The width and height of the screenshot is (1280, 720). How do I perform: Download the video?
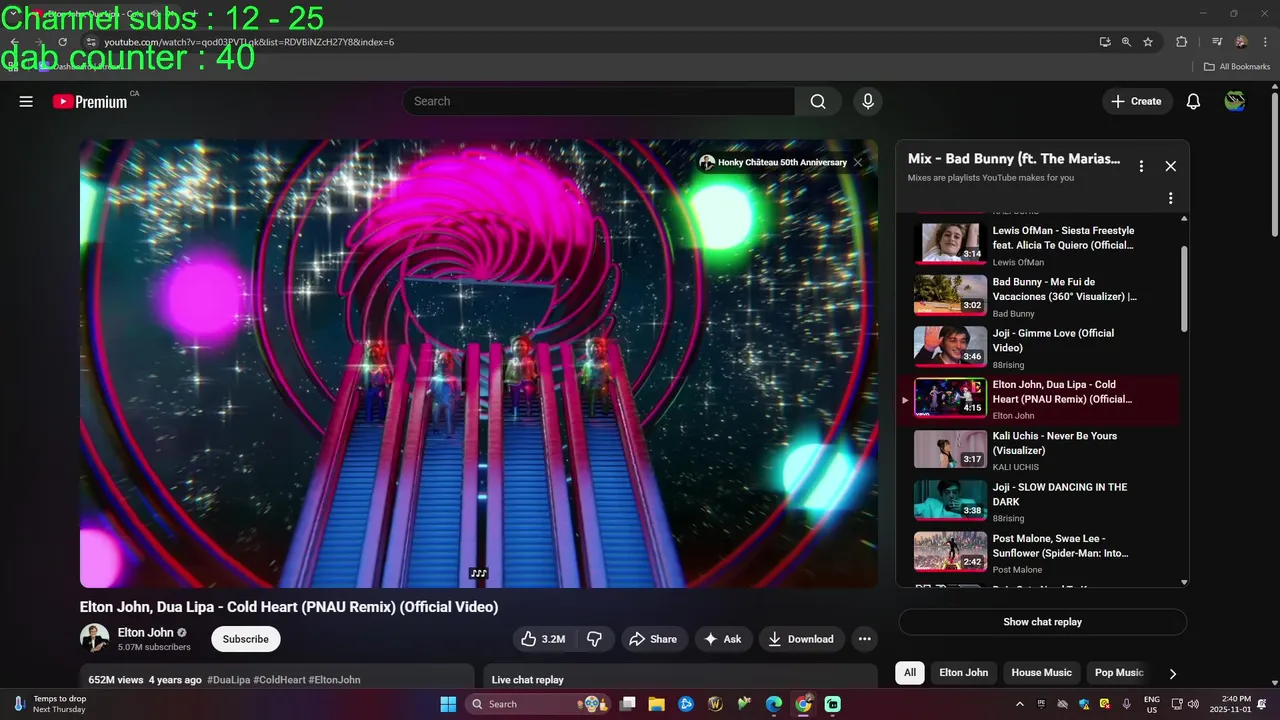coord(801,639)
